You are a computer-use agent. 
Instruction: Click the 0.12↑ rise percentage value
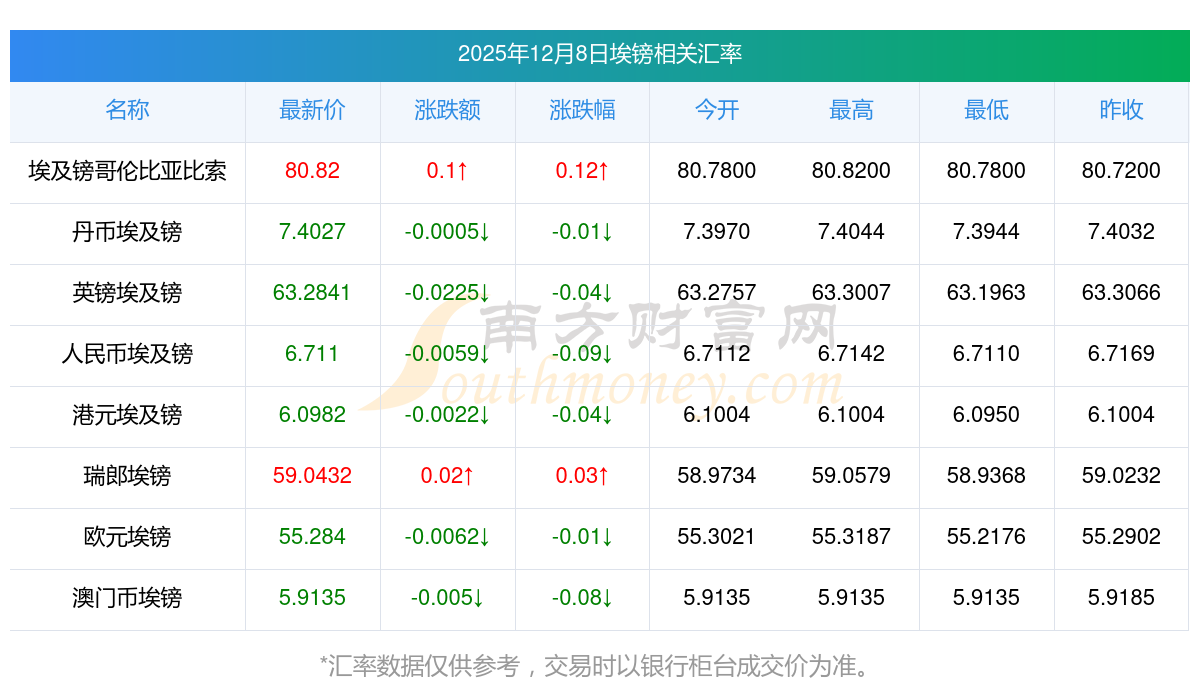(582, 171)
